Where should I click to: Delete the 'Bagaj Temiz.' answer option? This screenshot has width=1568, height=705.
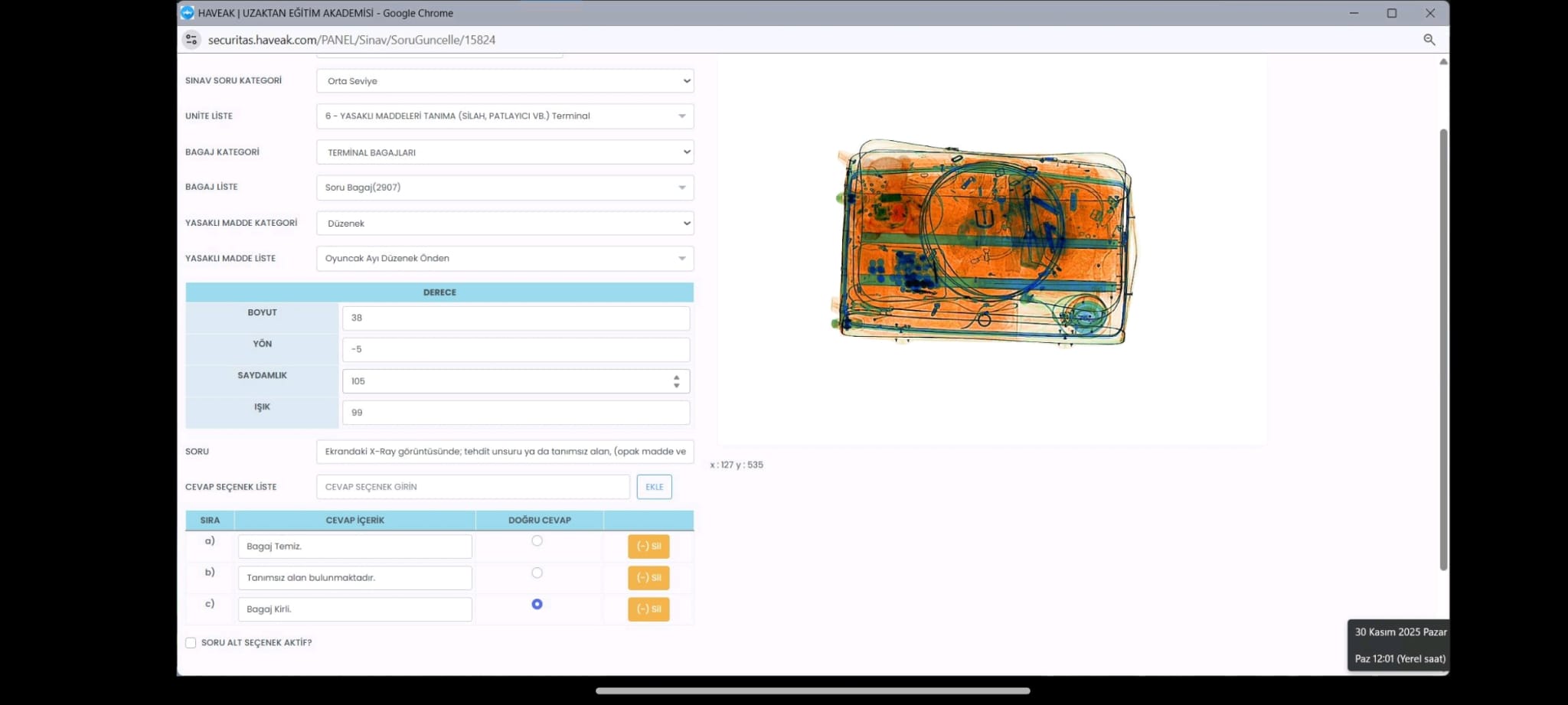pyautogui.click(x=648, y=547)
